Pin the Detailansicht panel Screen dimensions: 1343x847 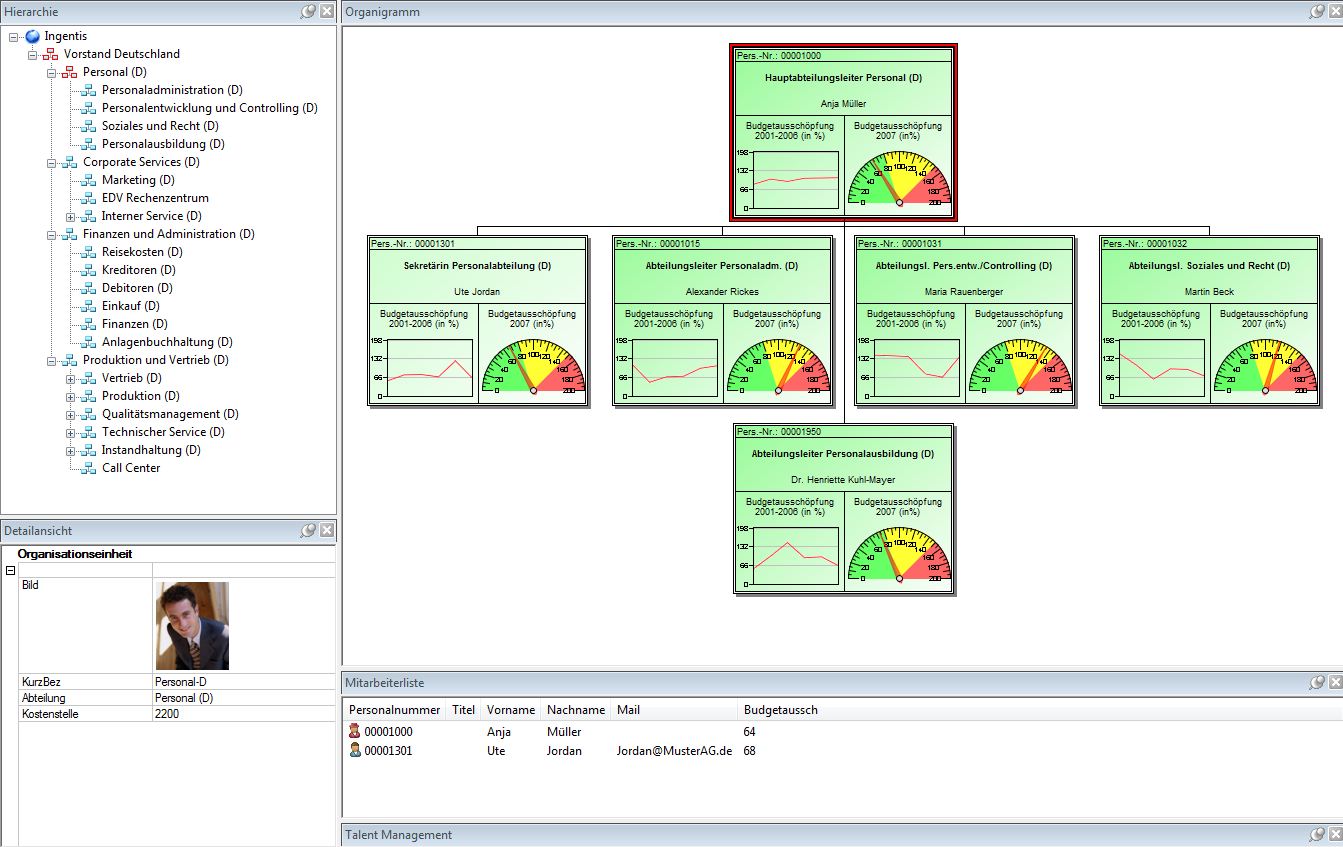pos(309,530)
